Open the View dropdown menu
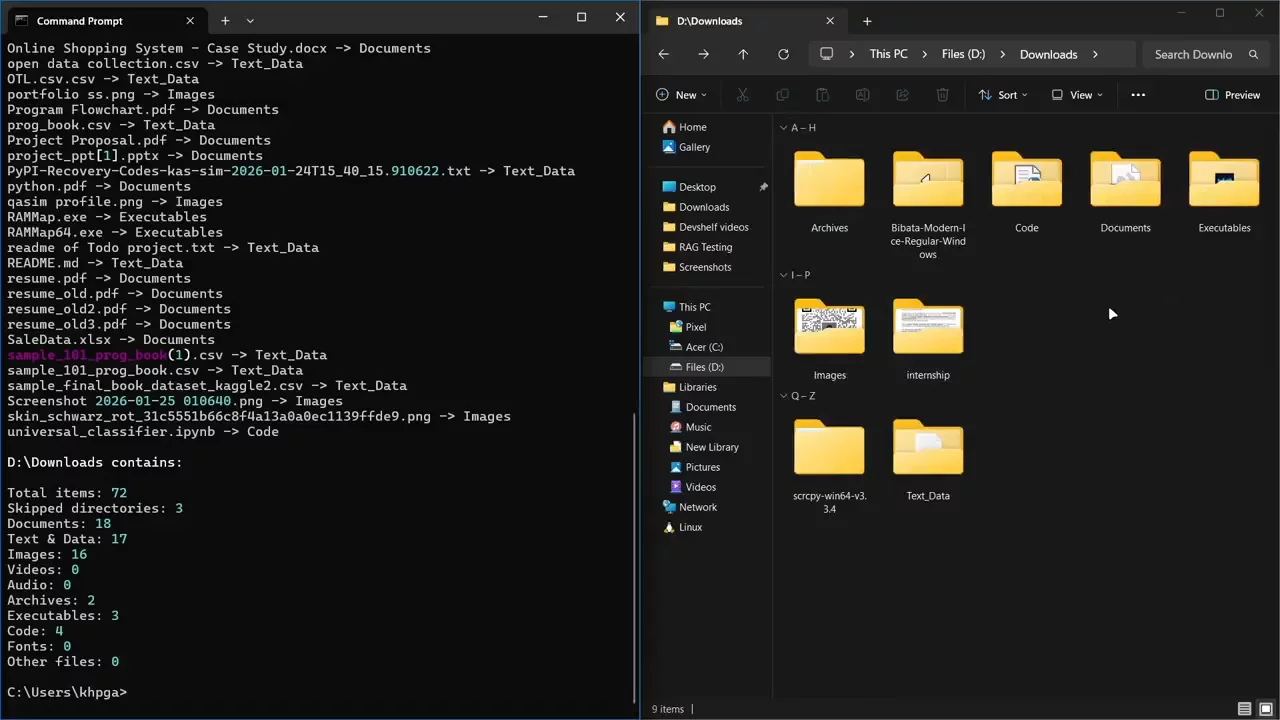1280x720 pixels. (1077, 95)
